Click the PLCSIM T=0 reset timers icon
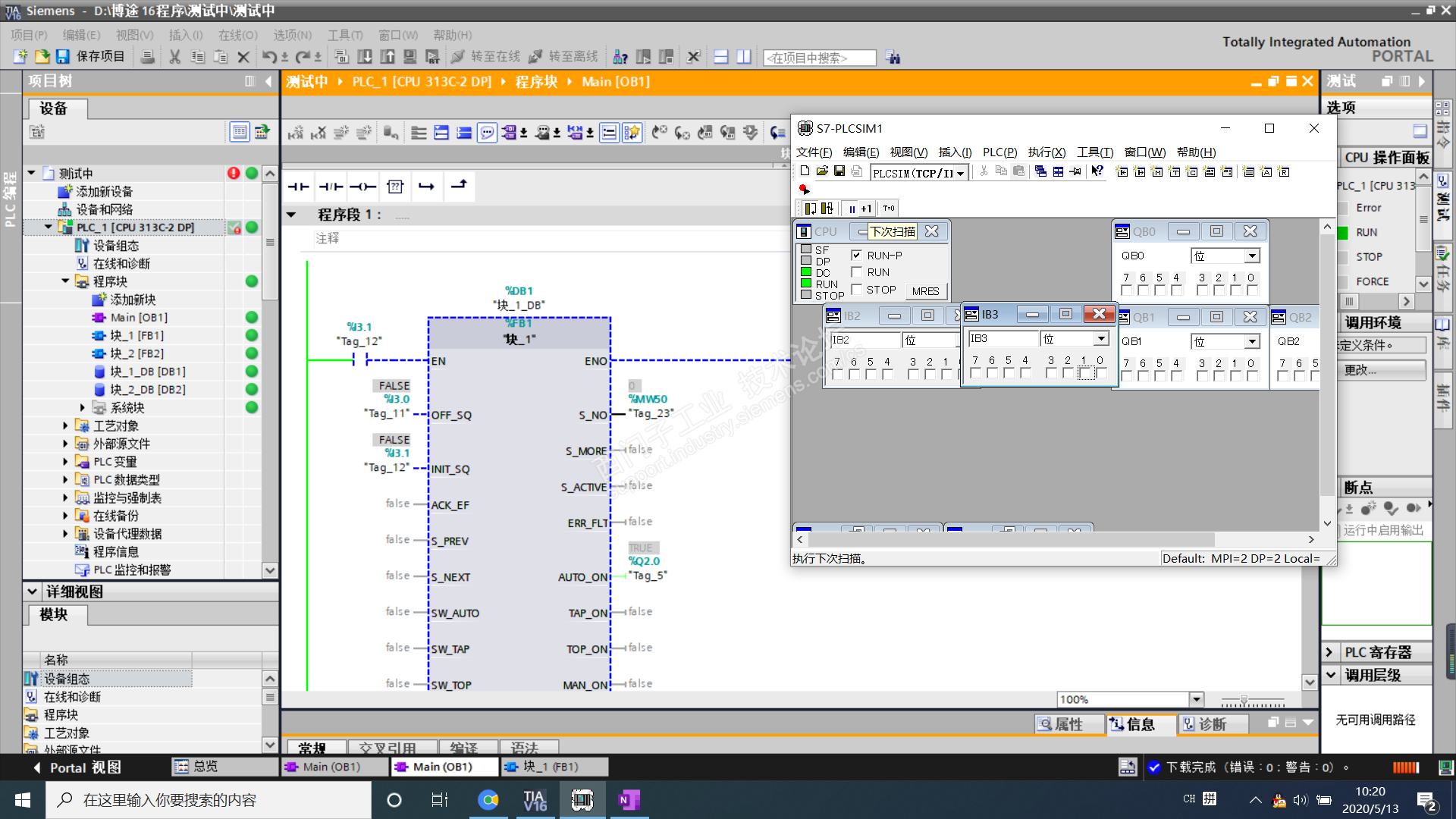The height and width of the screenshot is (819, 1456). pos(889,209)
